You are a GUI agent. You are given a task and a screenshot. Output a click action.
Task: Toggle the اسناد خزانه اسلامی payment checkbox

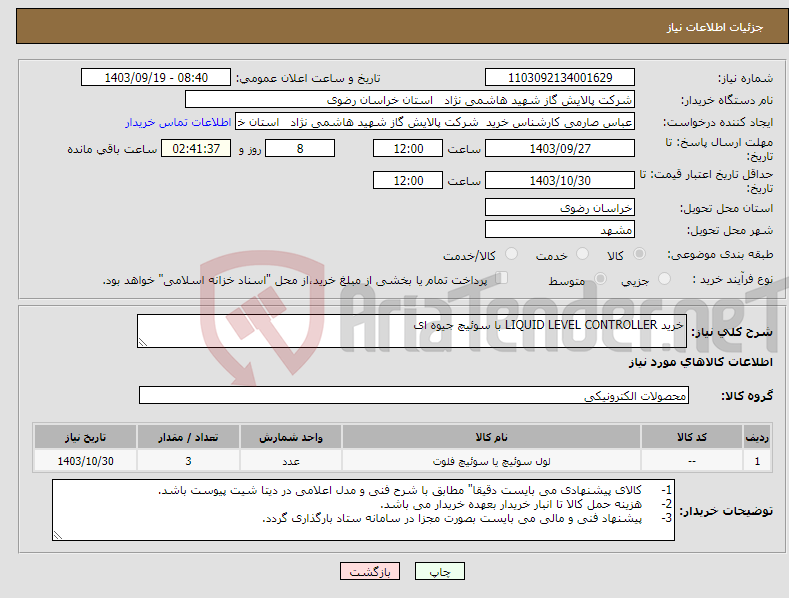tap(502, 277)
